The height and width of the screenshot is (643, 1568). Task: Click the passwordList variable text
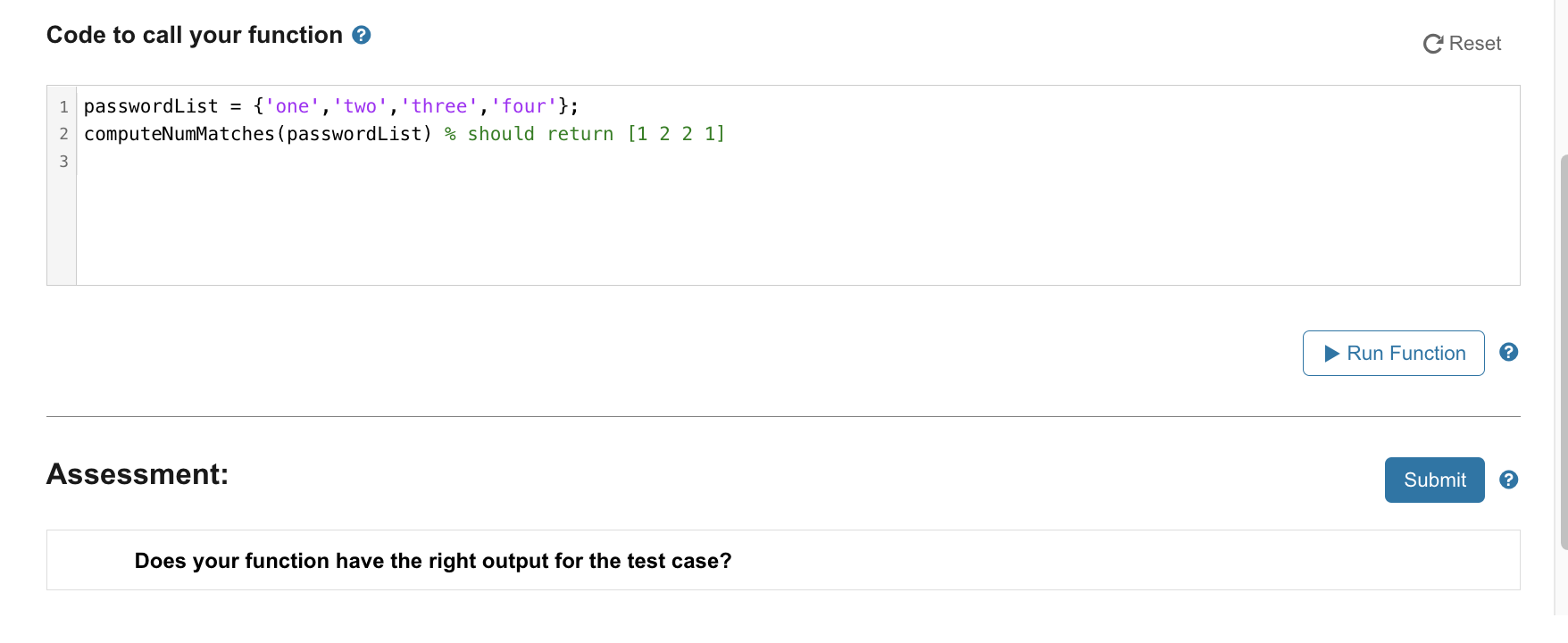(x=151, y=105)
